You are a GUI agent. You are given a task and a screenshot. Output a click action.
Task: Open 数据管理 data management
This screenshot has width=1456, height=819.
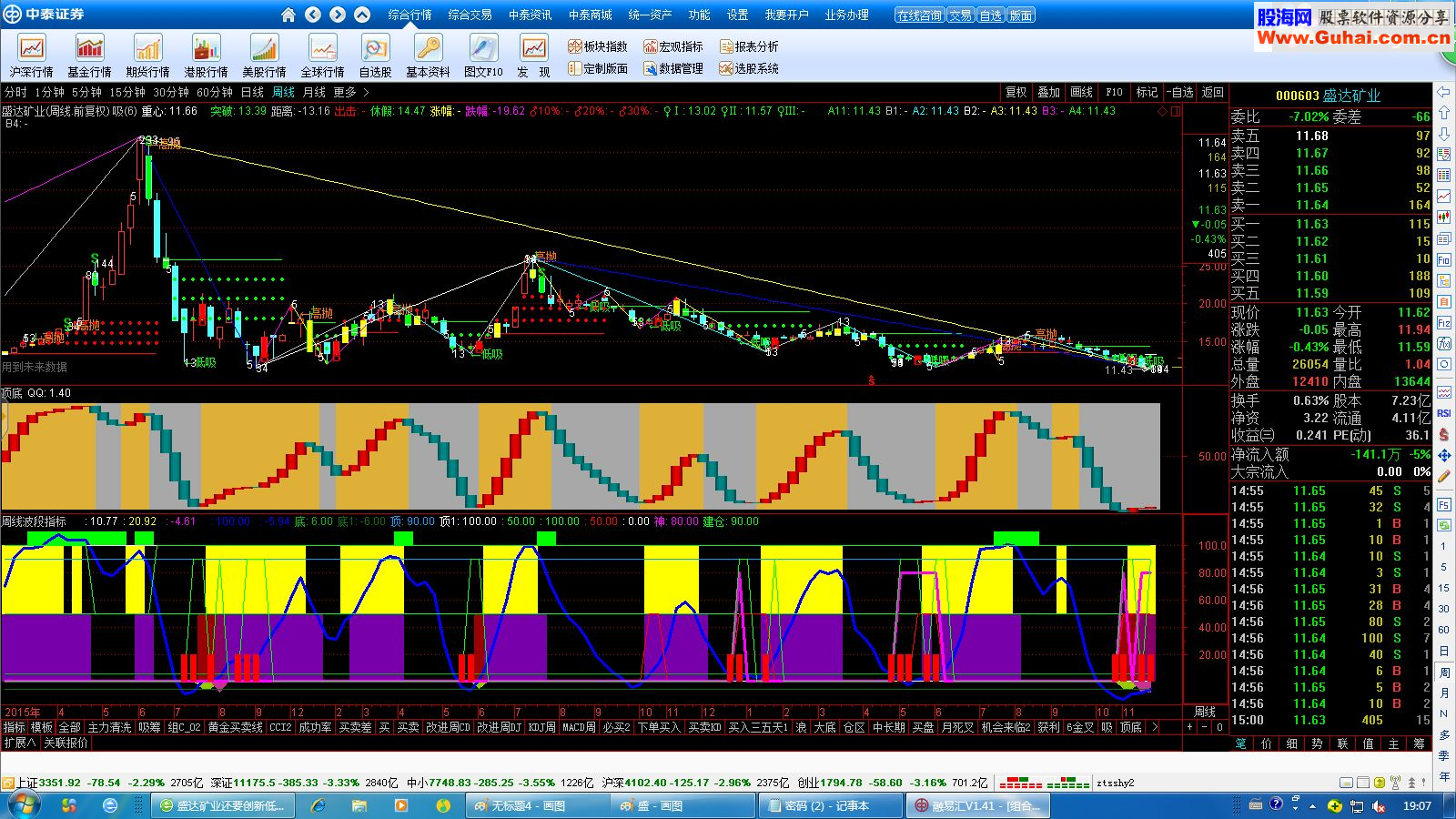click(673, 68)
